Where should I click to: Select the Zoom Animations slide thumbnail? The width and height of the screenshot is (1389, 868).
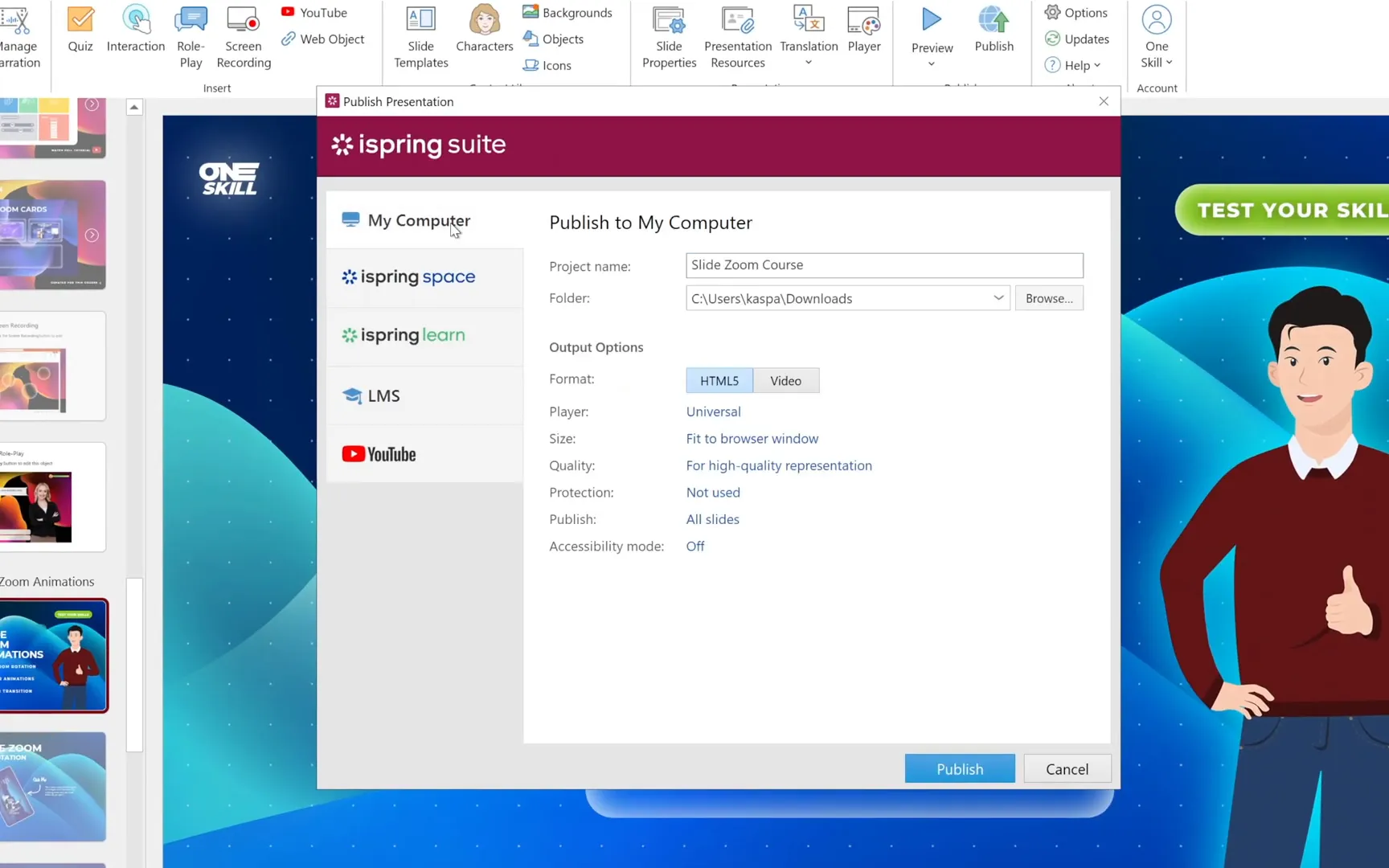point(53,656)
